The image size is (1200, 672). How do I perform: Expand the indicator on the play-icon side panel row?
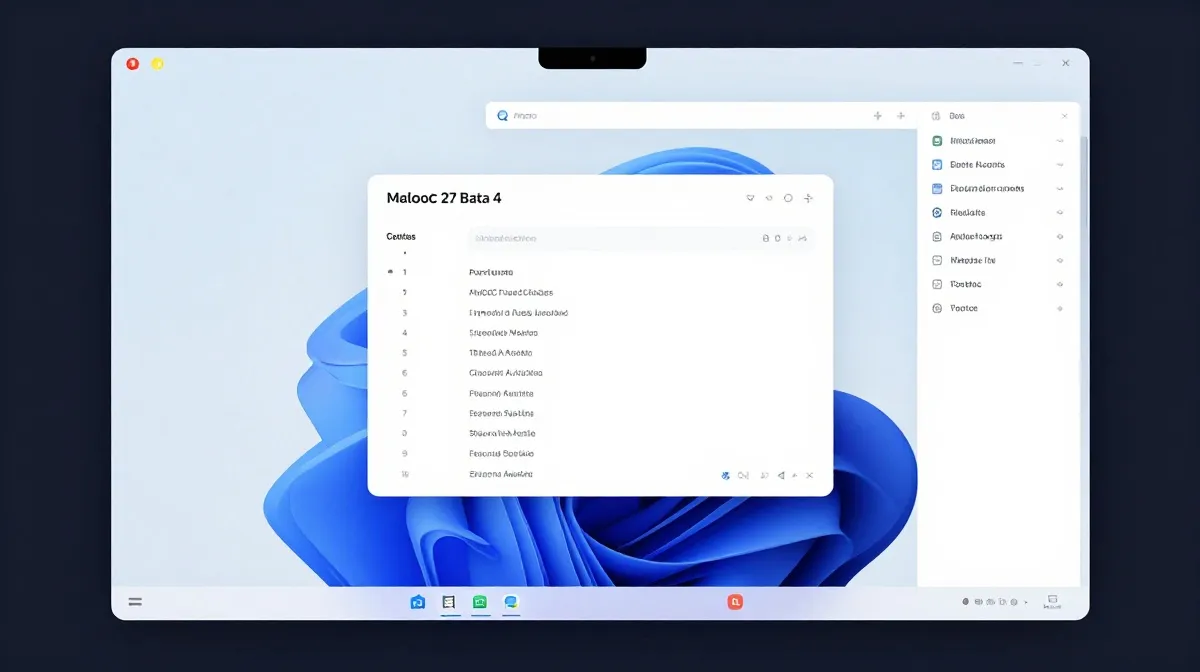1060,213
